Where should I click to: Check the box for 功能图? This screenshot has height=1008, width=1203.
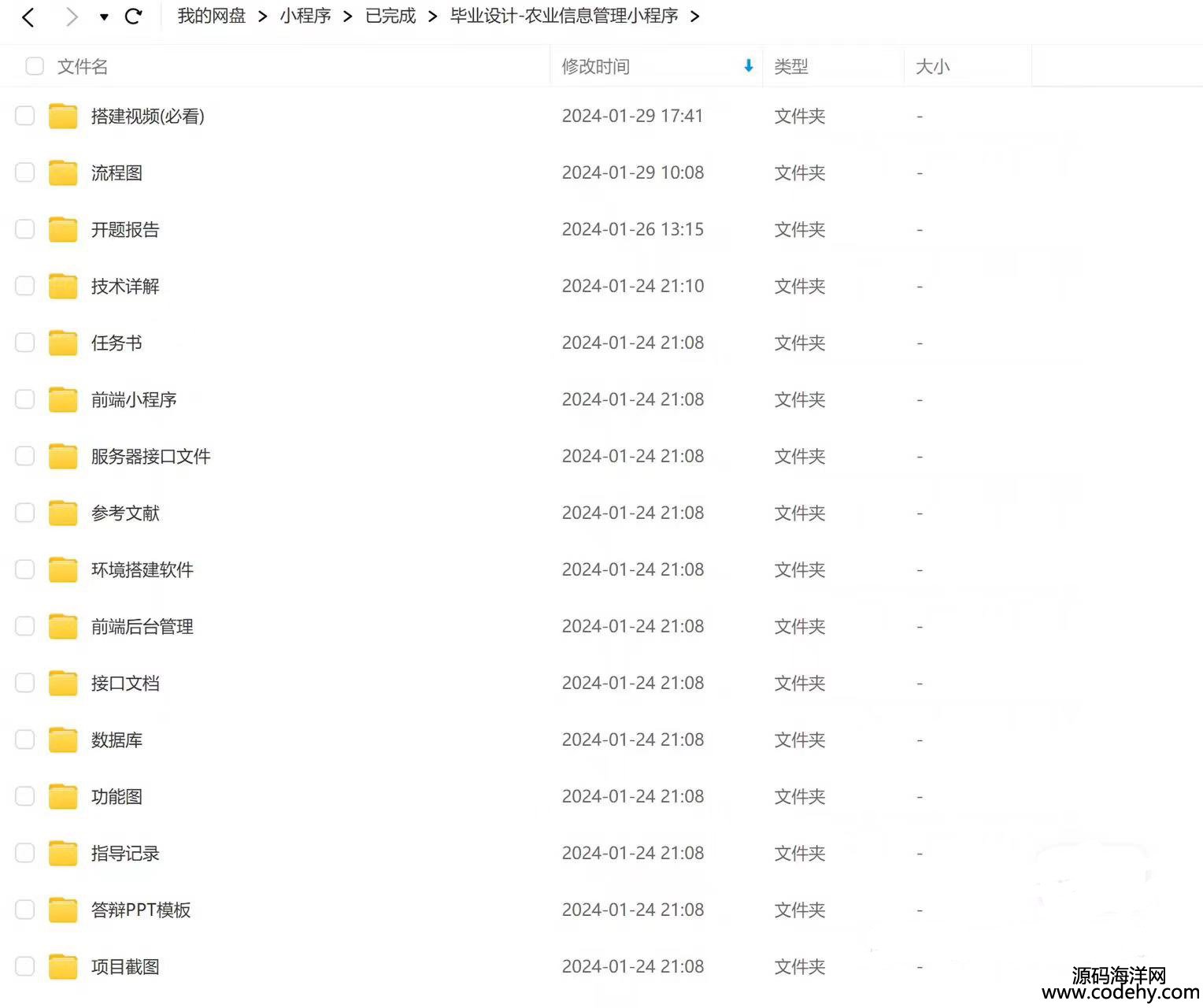25,796
